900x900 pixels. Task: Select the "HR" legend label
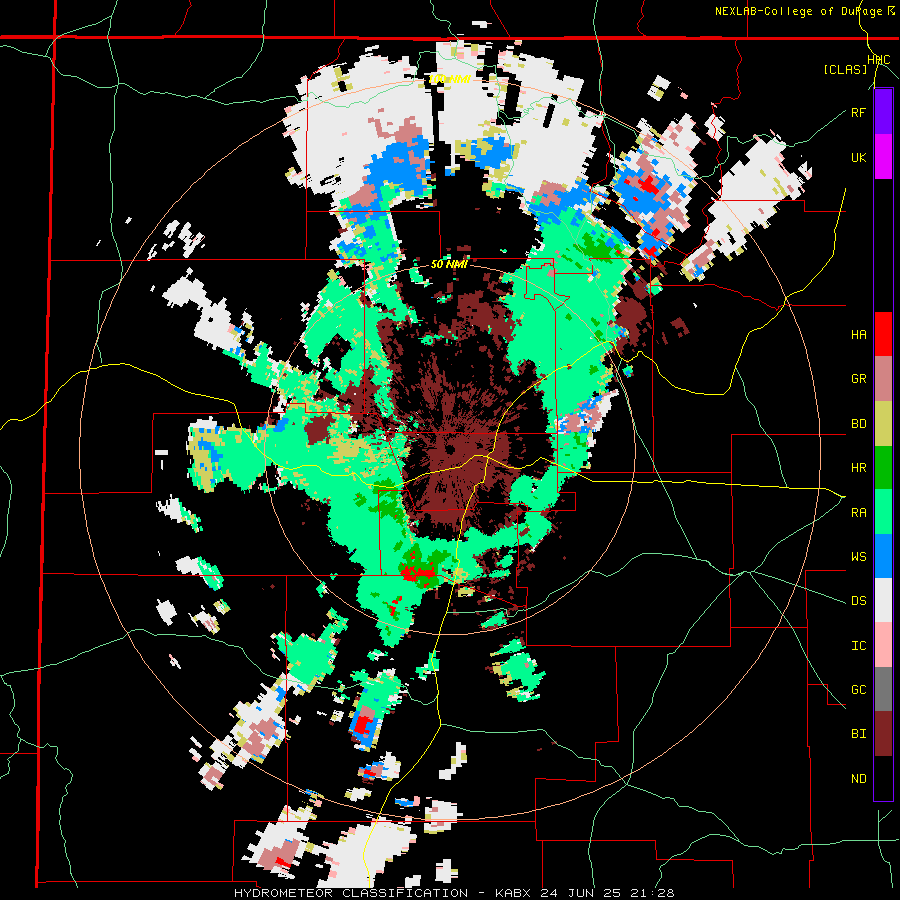click(858, 468)
